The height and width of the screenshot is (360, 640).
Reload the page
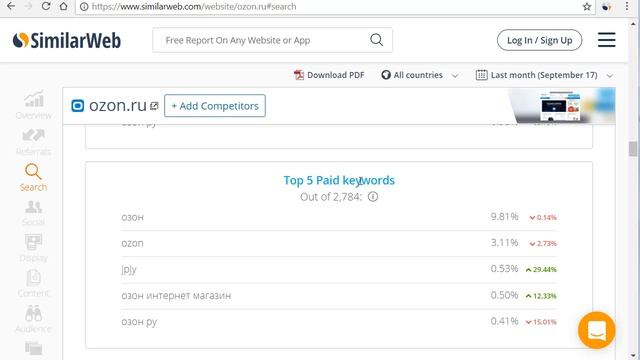[46, 7]
